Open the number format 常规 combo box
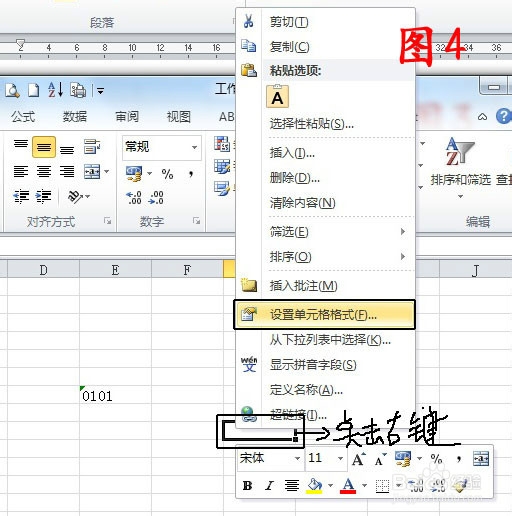The height and width of the screenshot is (516, 512). pyautogui.click(x=162, y=147)
